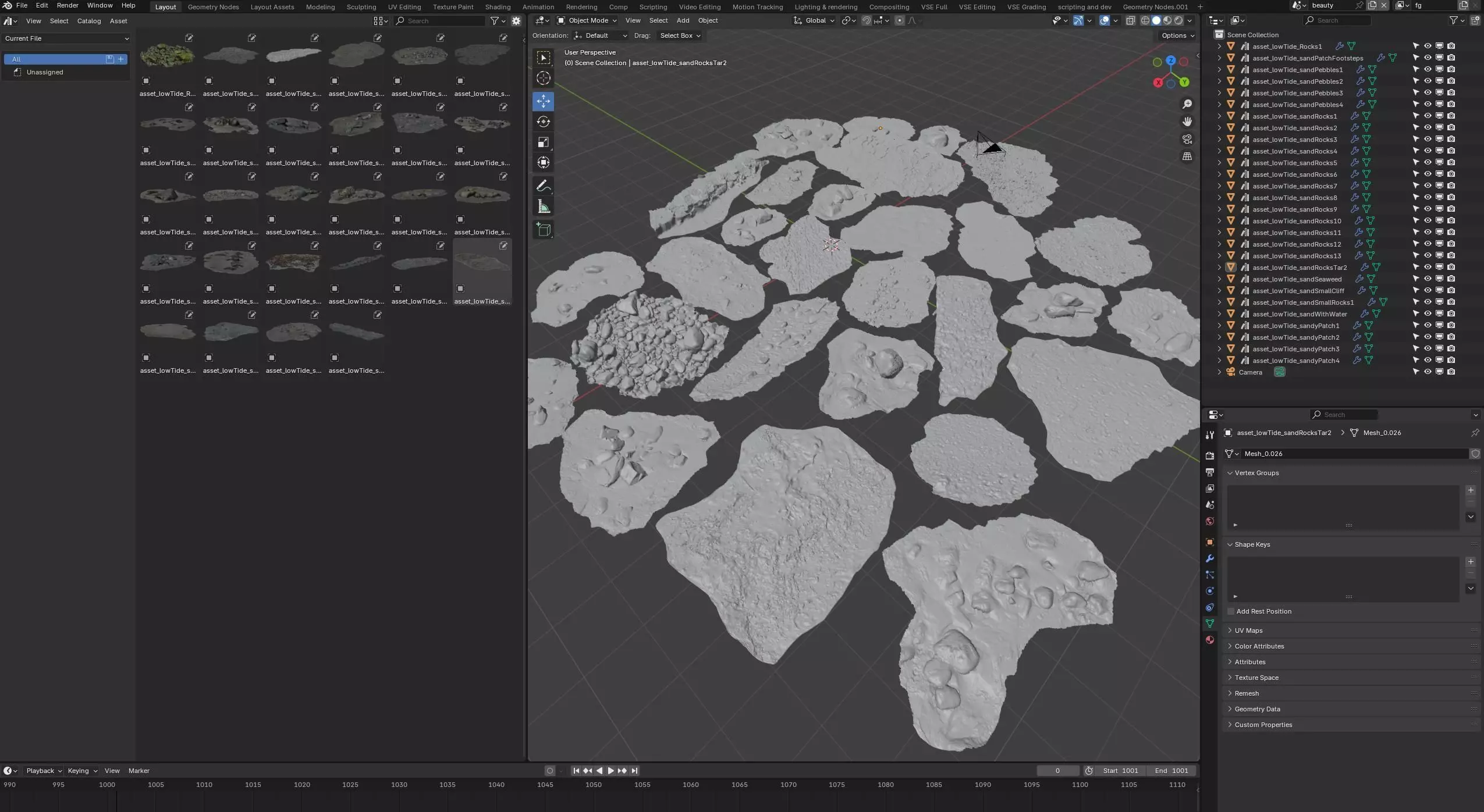
Task: Open the Render menu
Action: click(68, 5)
